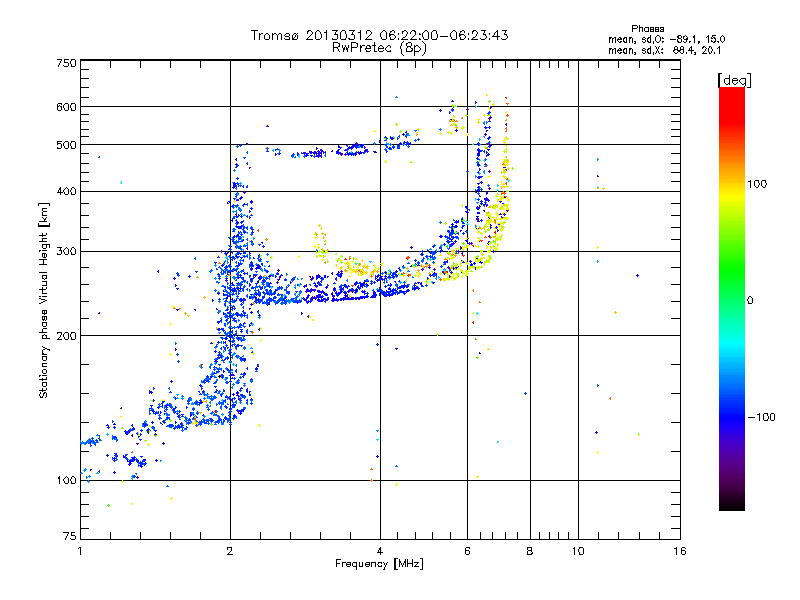Viewport: 800px width, 600px height.
Task: Click the colorbar tick label '100'
Action: pyautogui.click(x=757, y=184)
